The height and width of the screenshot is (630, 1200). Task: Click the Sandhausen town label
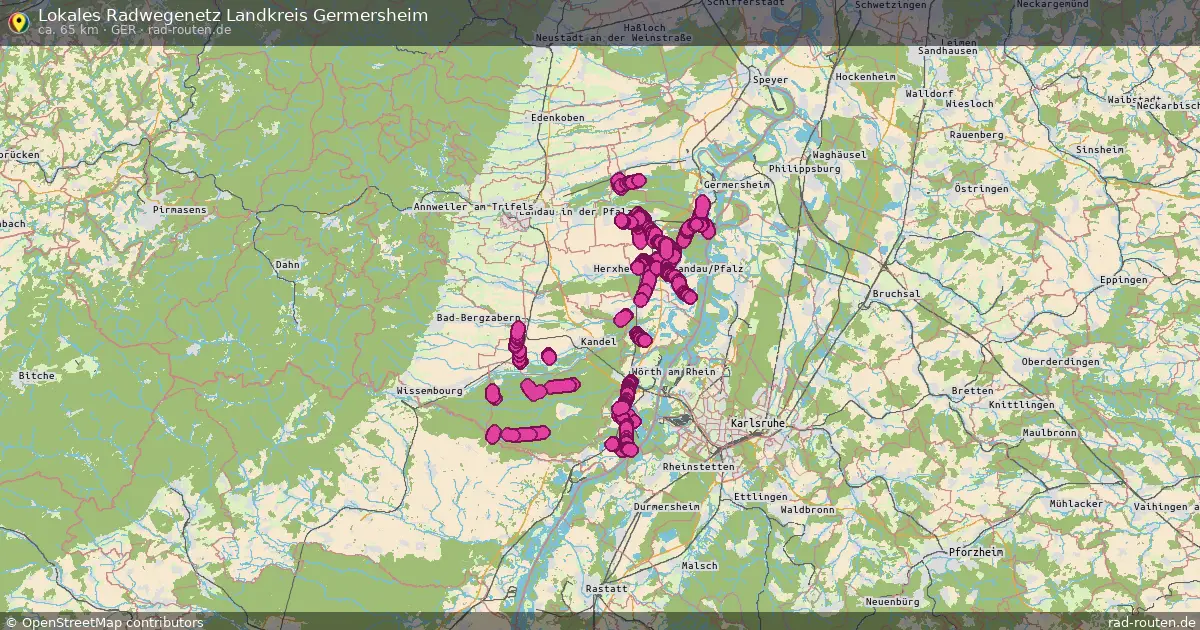946,50
